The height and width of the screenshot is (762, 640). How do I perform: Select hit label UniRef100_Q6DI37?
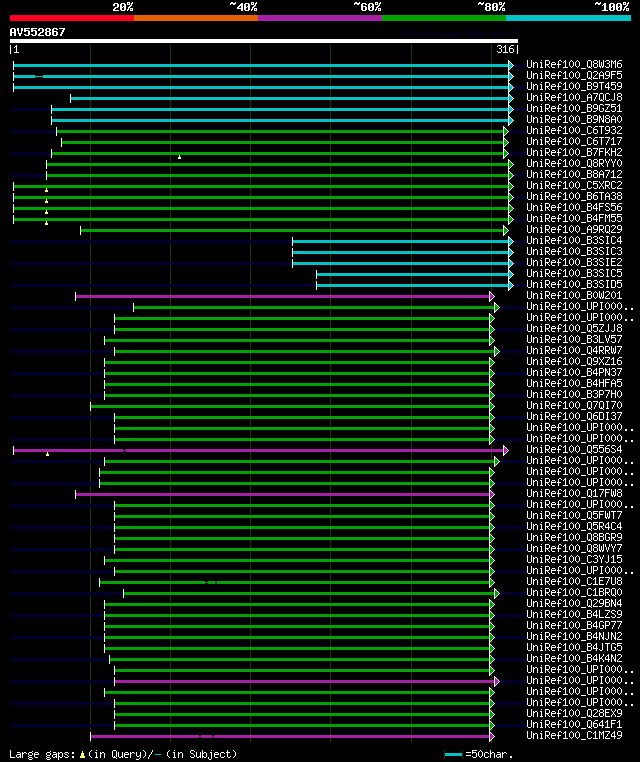click(x=574, y=416)
